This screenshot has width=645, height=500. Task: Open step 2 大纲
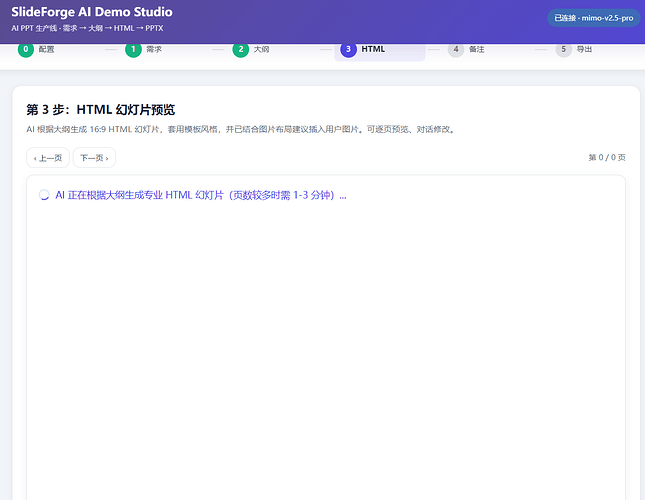click(251, 49)
